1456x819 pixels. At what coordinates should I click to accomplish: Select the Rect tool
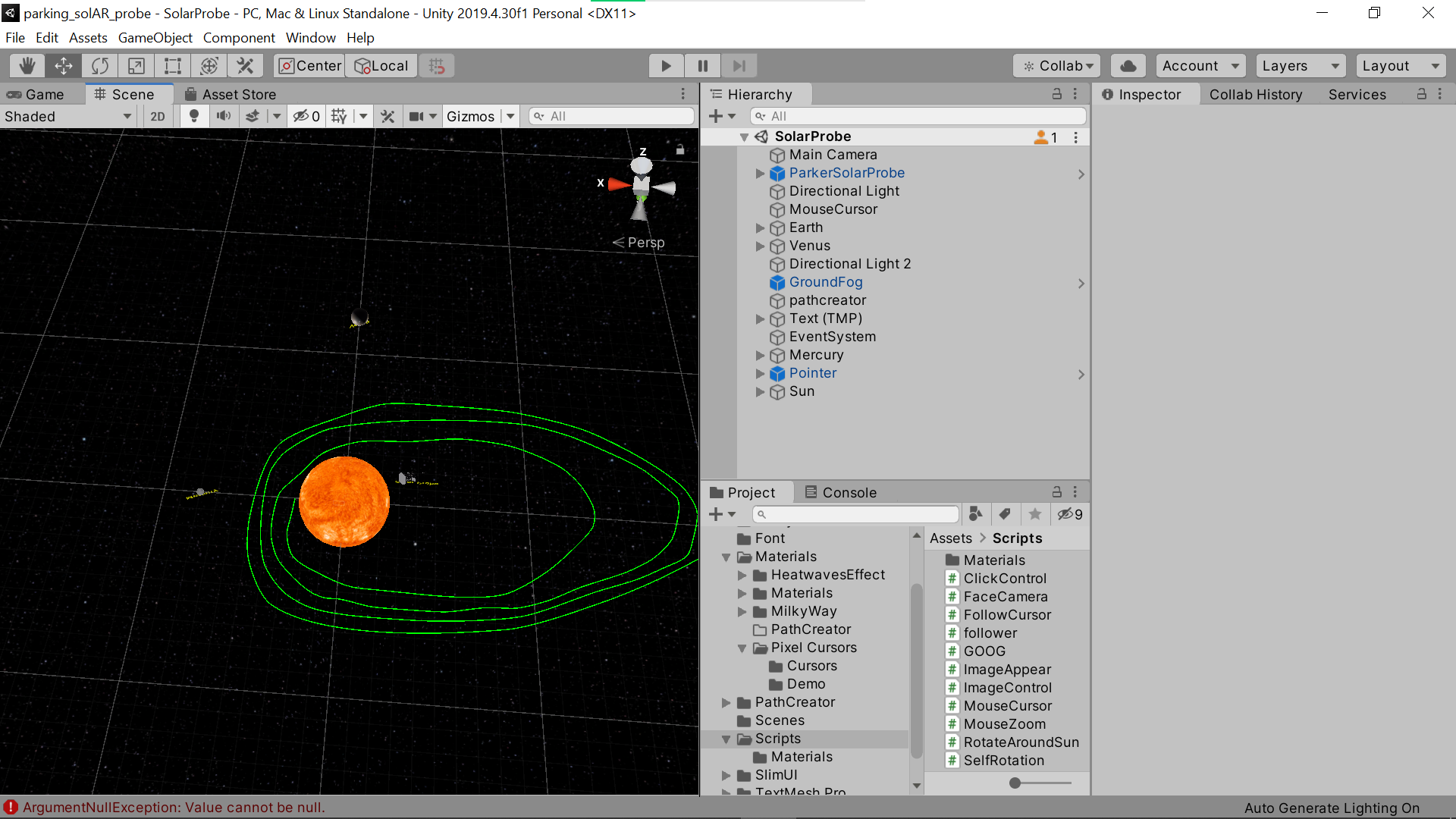tap(173, 66)
